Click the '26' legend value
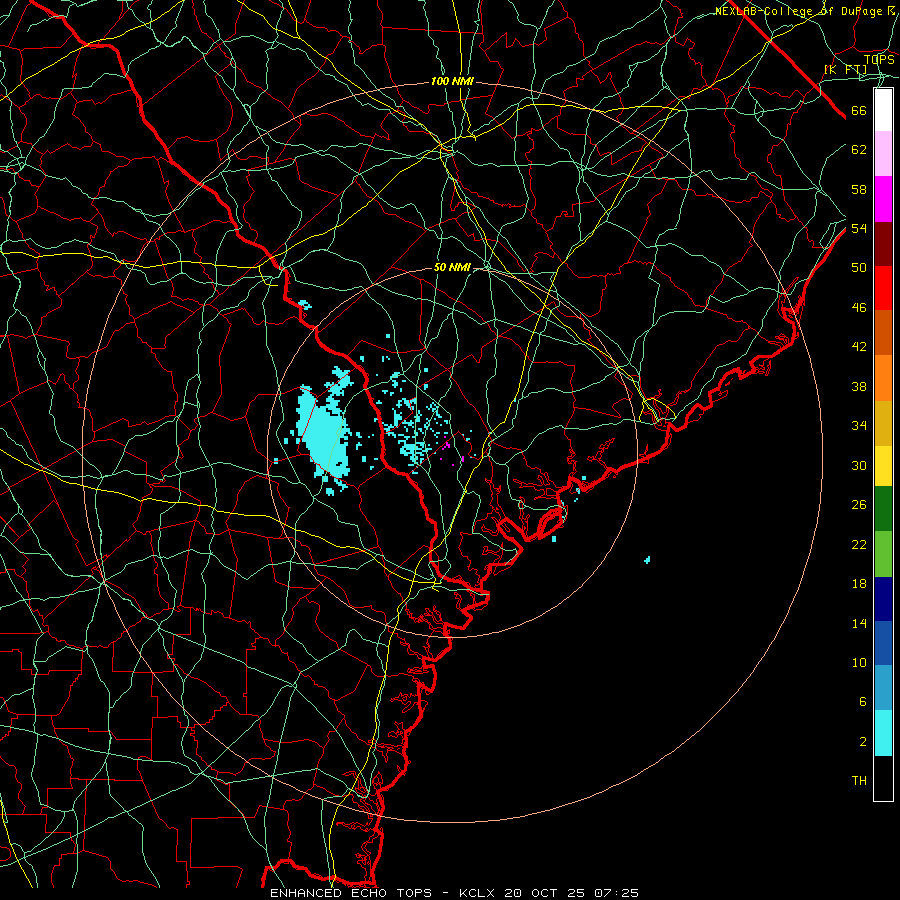This screenshot has width=900, height=900. (x=859, y=505)
